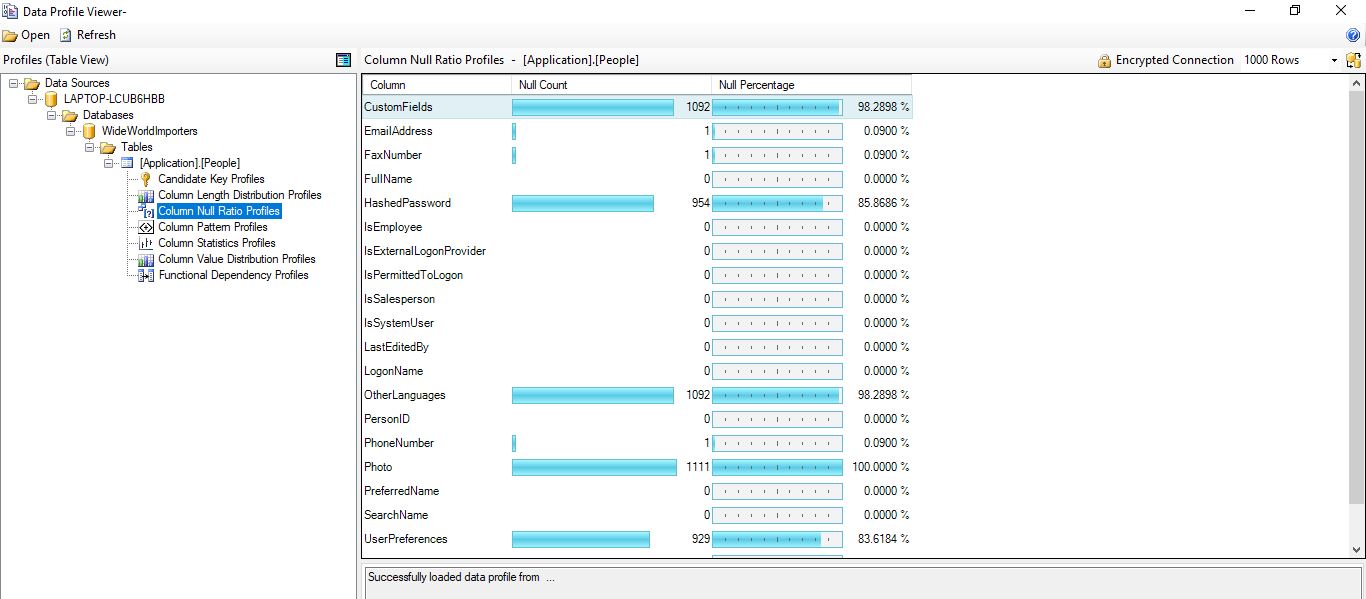Select the OtherLanguages row
The width and height of the screenshot is (1366, 599).
[x=637, y=395]
